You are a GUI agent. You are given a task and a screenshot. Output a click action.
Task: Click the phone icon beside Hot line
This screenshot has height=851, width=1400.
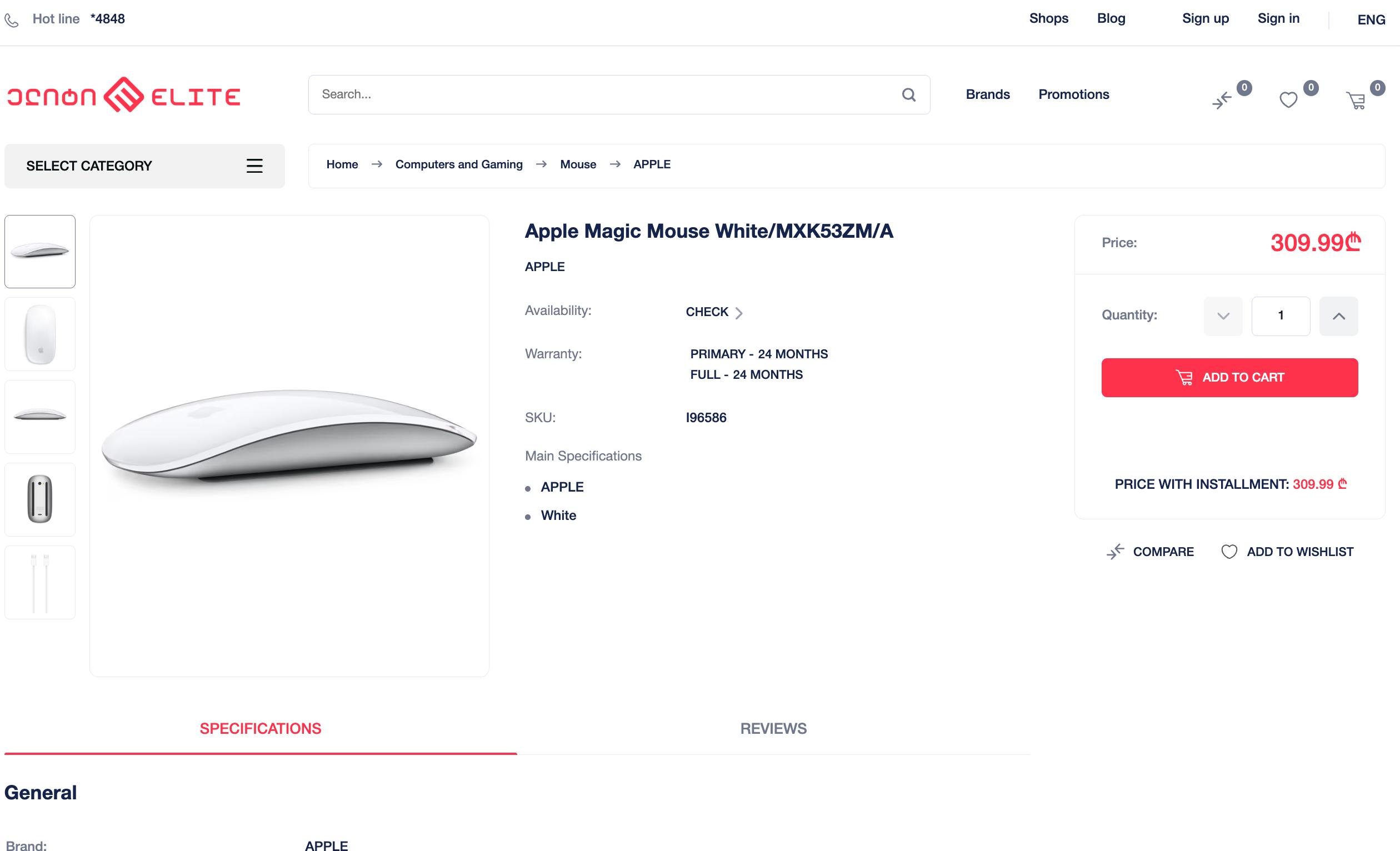[x=11, y=21]
